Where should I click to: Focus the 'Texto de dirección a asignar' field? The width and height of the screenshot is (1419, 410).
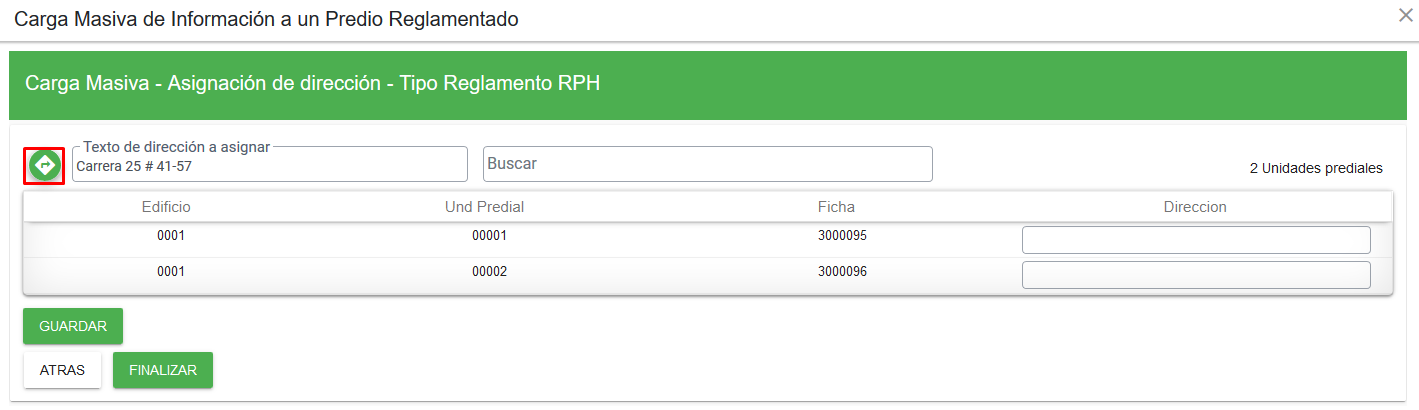click(x=270, y=165)
